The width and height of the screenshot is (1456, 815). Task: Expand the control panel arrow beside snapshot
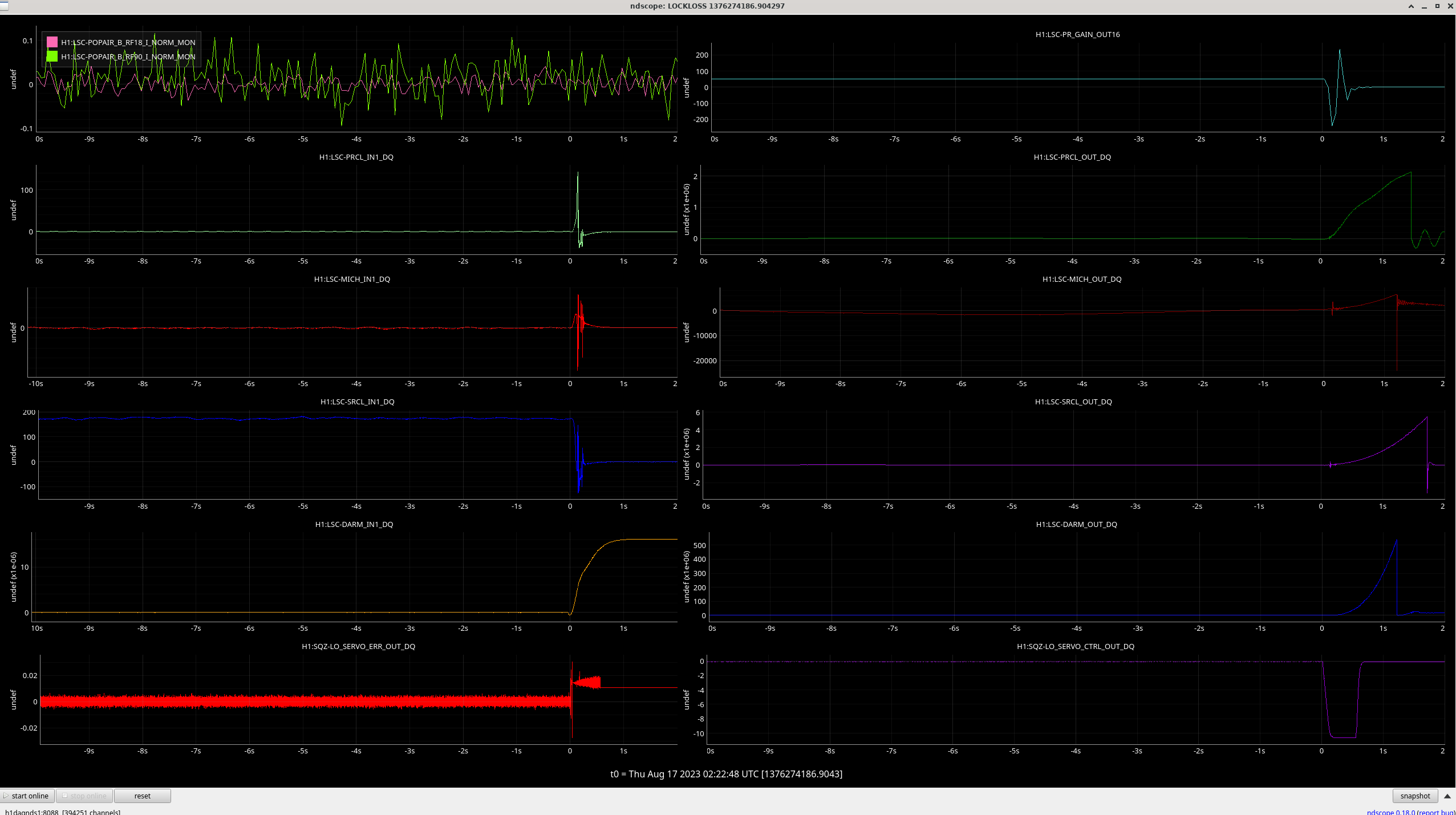(x=1447, y=796)
